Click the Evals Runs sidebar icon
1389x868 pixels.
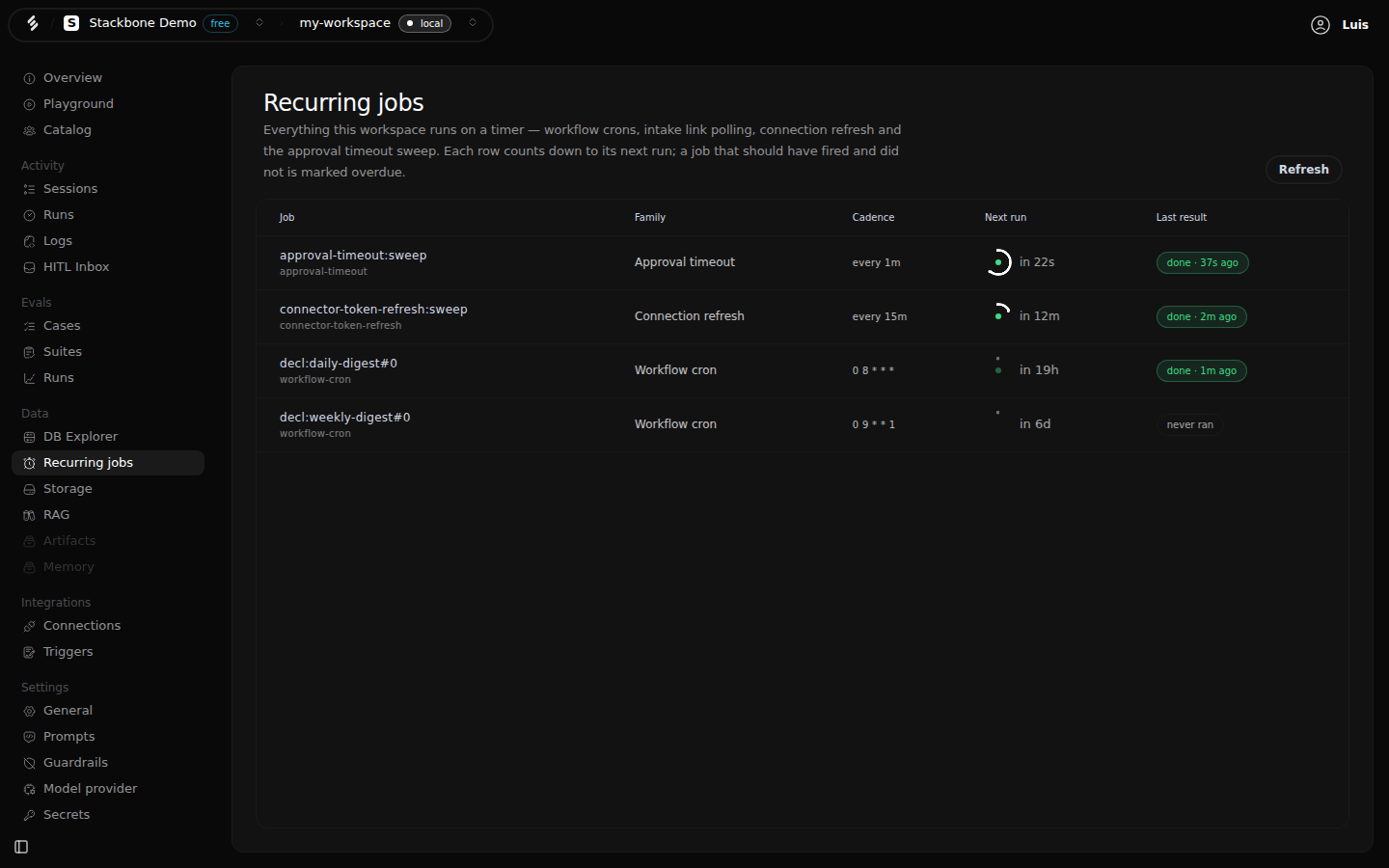29,378
